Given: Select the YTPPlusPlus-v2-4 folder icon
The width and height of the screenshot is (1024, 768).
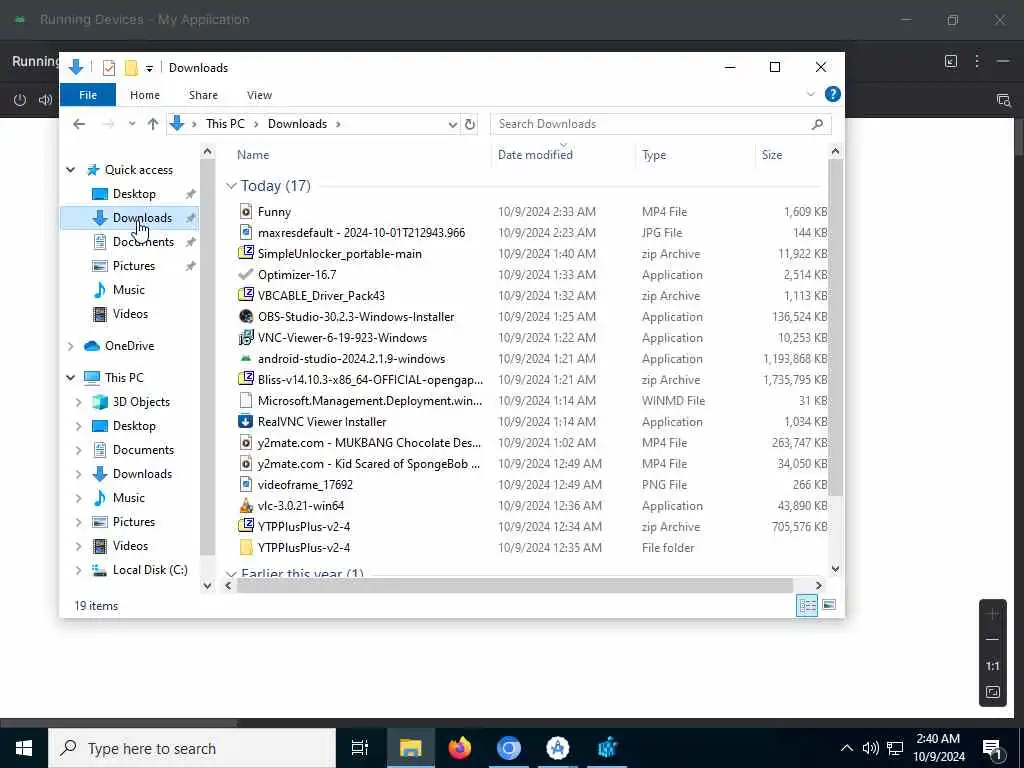Looking at the screenshot, I should tap(246, 547).
